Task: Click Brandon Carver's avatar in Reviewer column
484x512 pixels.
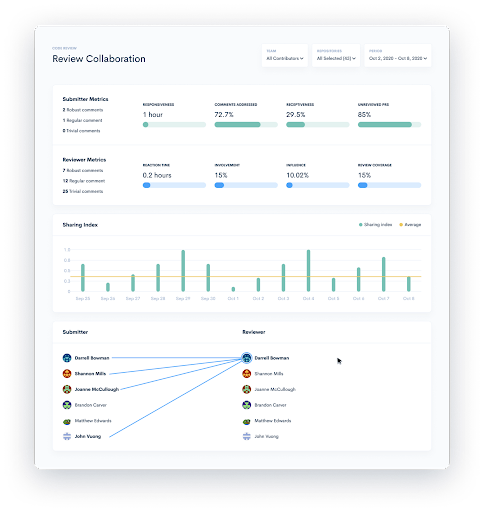Action: point(247,405)
